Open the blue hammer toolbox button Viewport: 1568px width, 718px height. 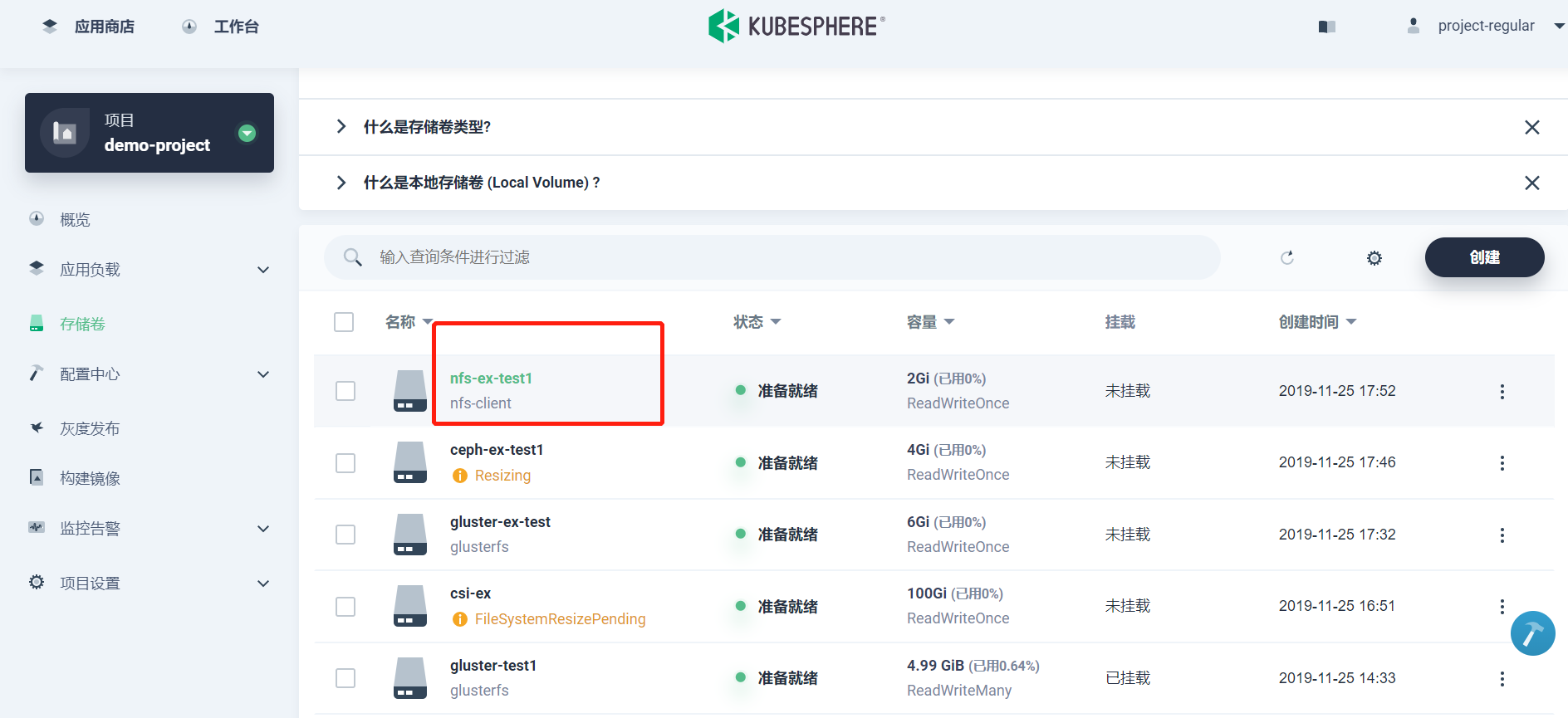pos(1532,633)
